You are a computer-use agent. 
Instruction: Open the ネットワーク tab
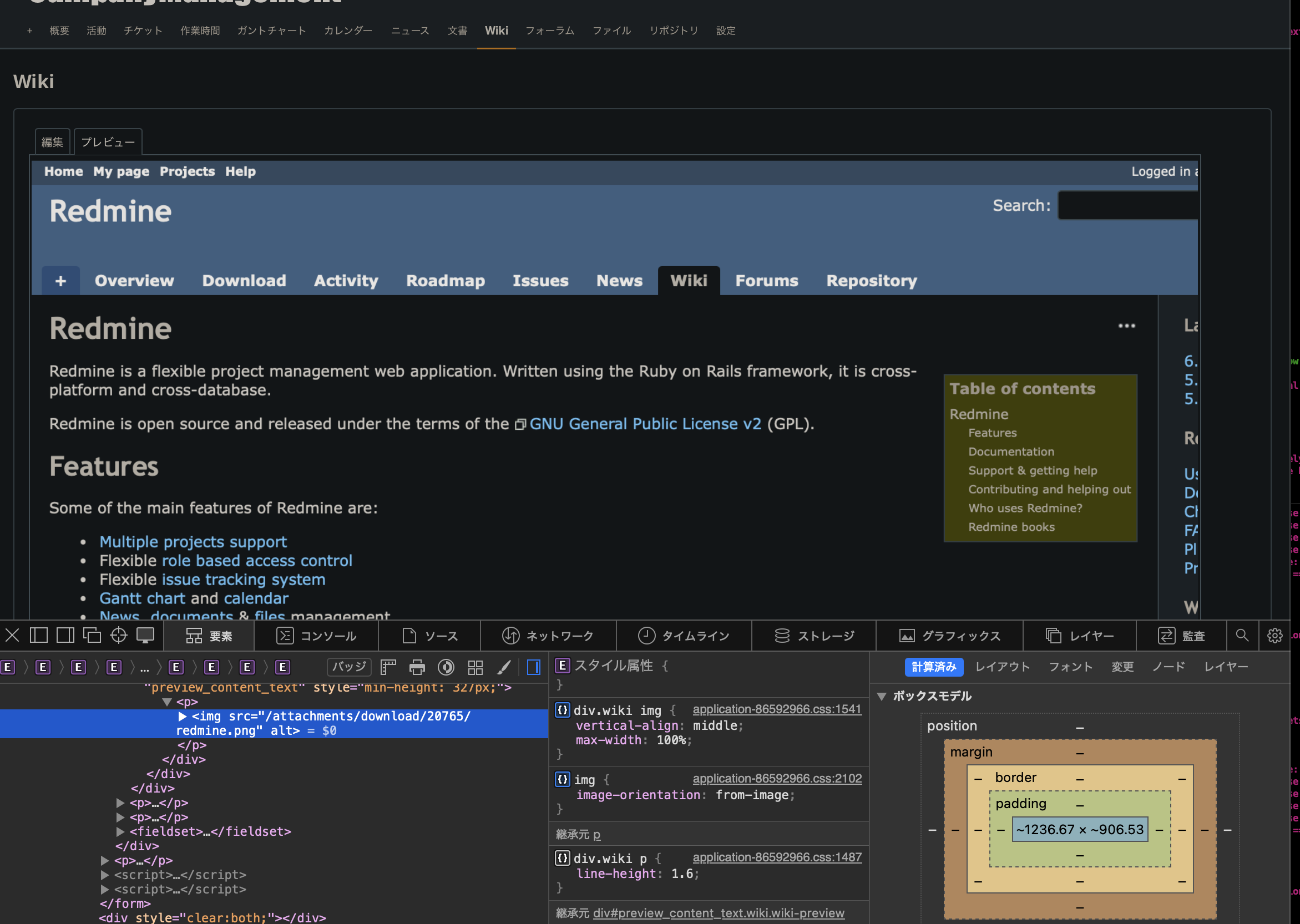pos(548,636)
